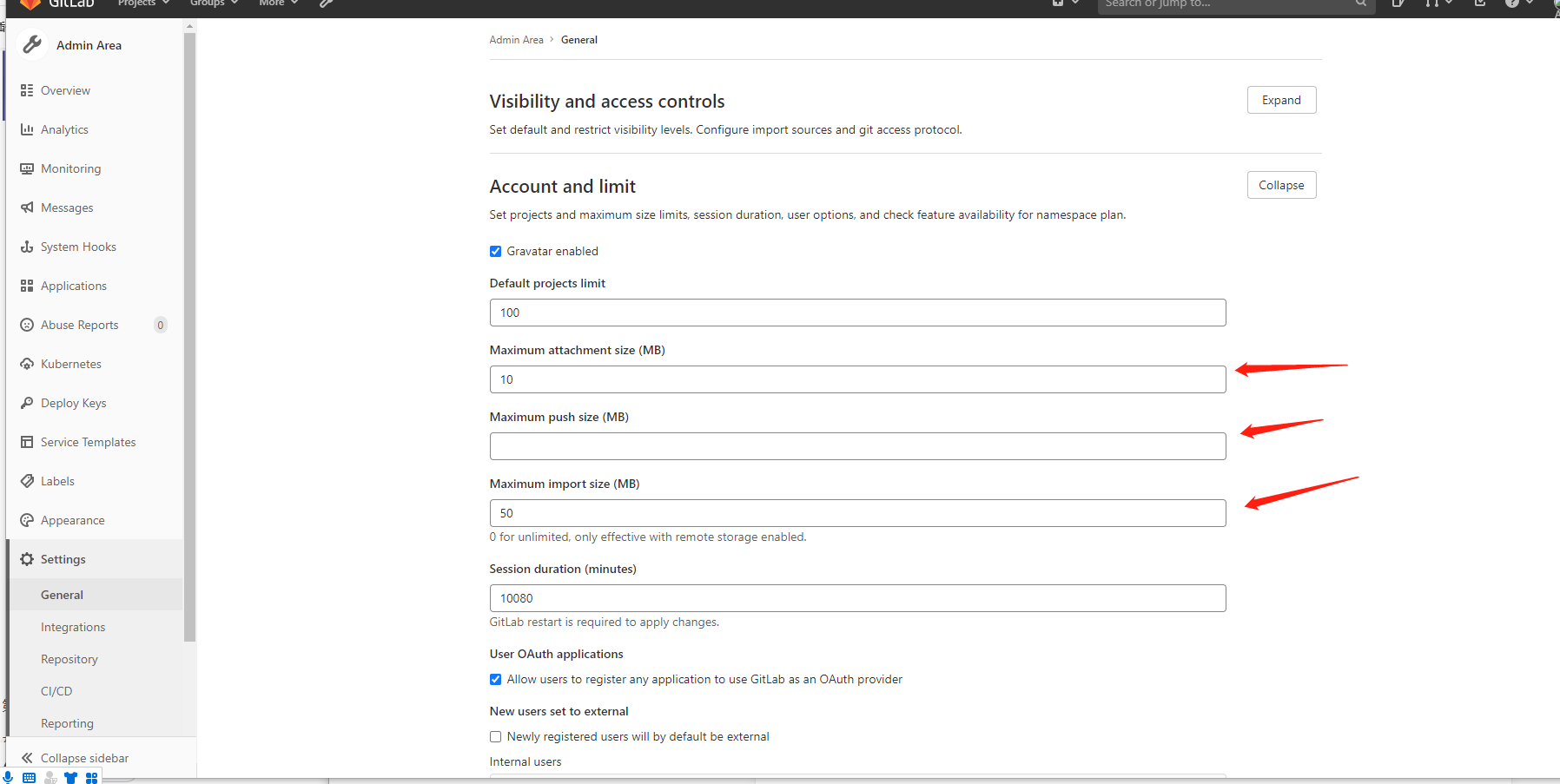Click the Account and limit heading
This screenshot has height=784, width=1560.
coord(563,187)
